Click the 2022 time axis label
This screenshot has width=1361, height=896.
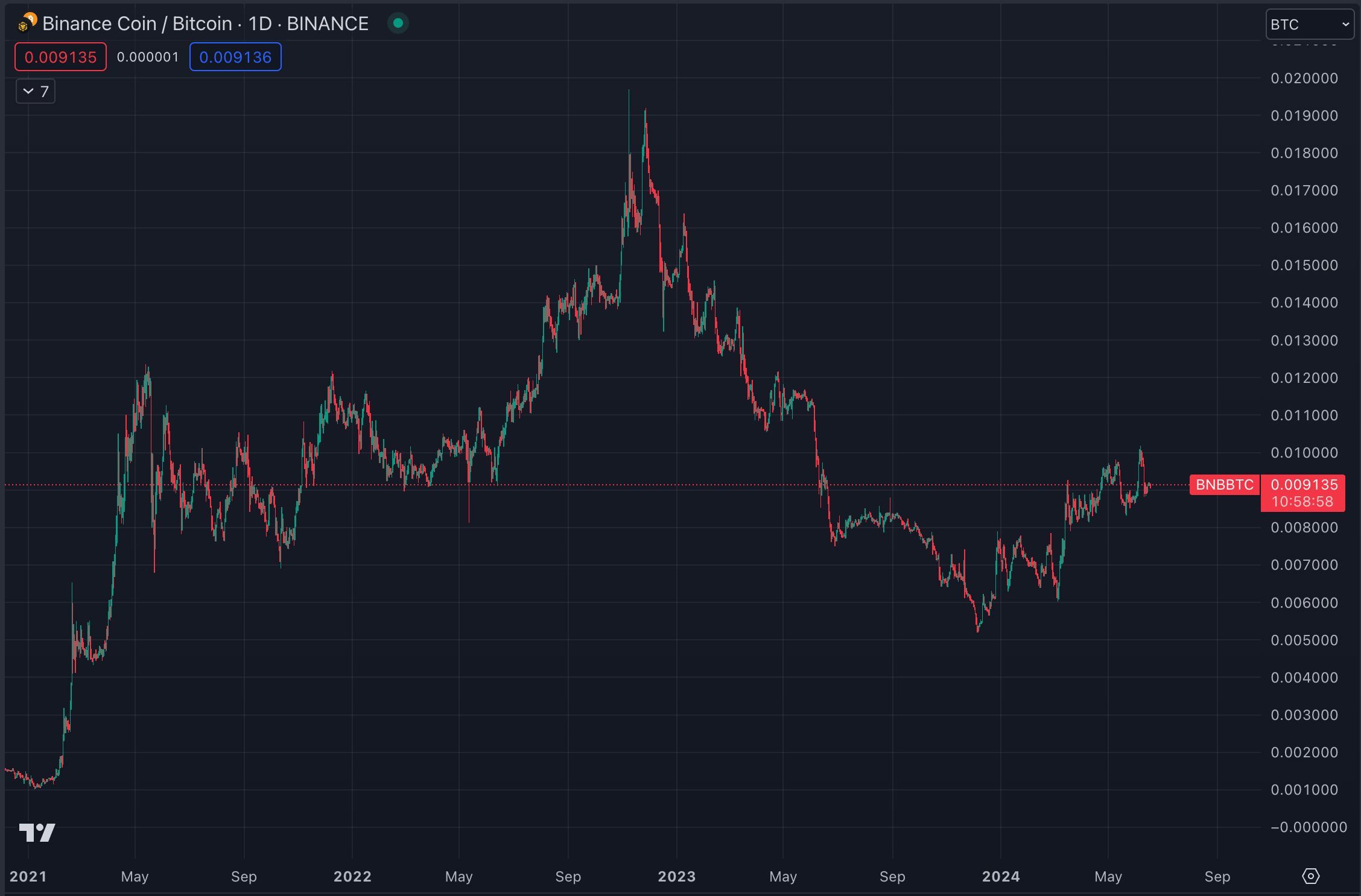pos(352,877)
